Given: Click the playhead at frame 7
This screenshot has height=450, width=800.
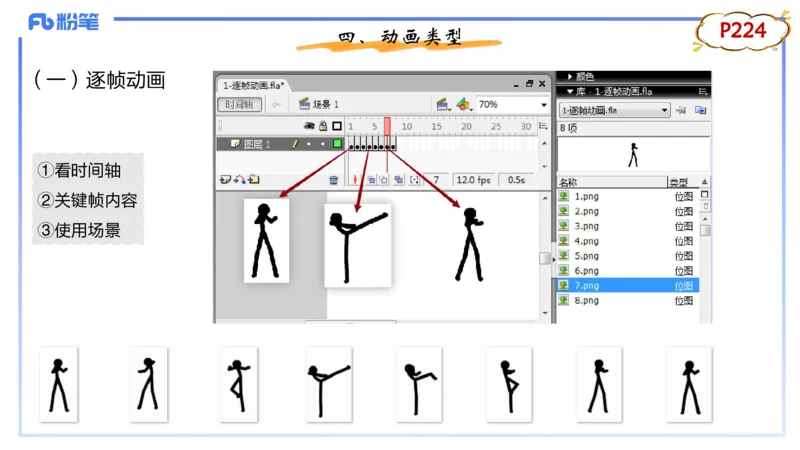Looking at the screenshot, I should (387, 127).
